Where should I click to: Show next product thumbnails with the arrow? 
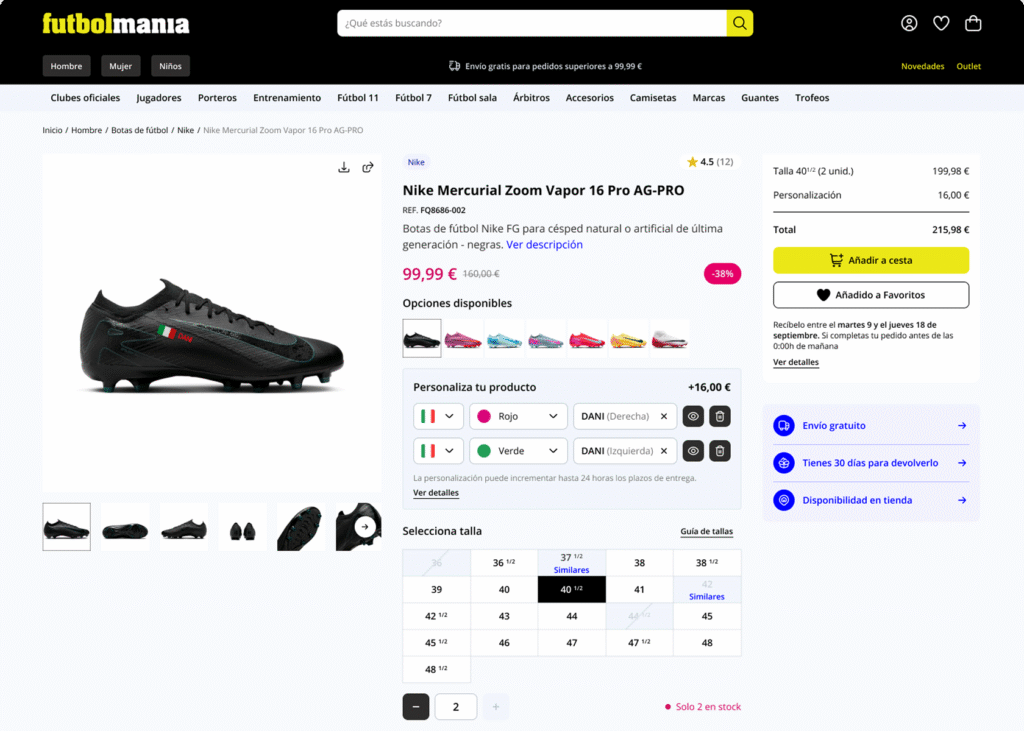(x=365, y=527)
